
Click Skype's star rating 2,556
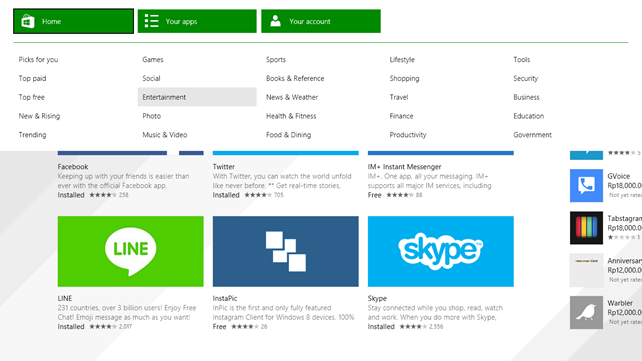[421, 327]
